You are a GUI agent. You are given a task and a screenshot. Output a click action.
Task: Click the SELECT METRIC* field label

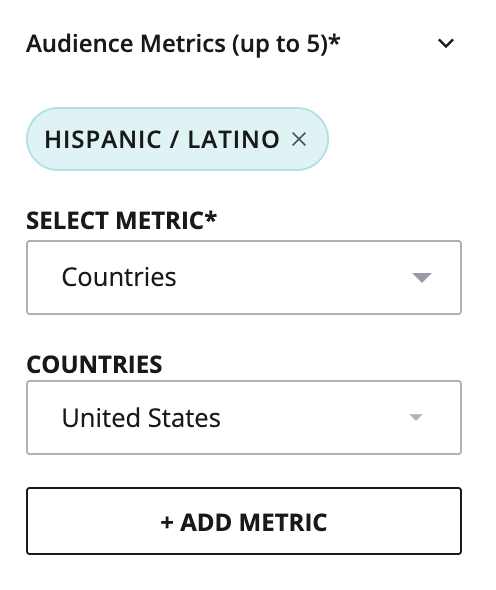tap(121, 220)
